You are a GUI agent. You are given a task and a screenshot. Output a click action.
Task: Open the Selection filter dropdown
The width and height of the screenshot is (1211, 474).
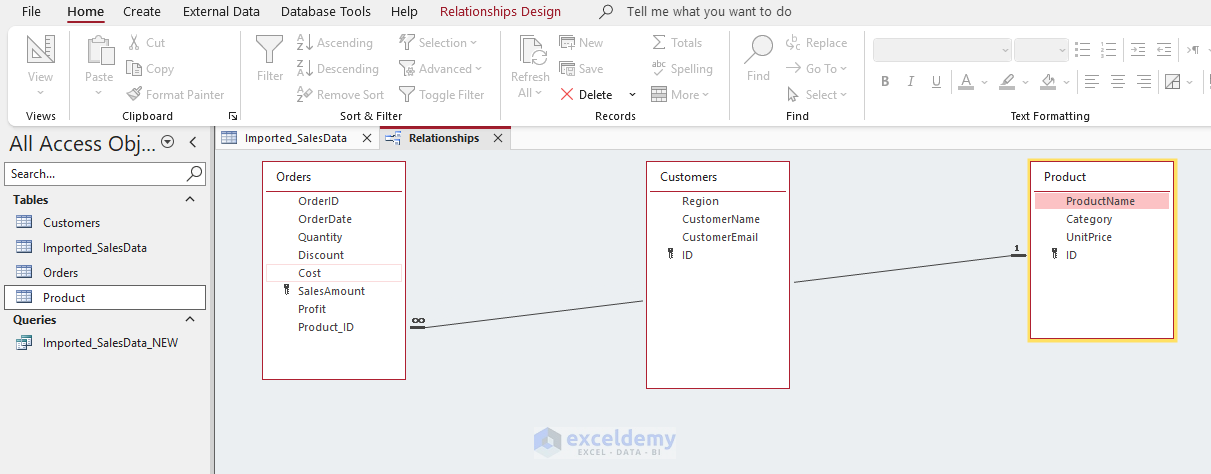tap(438, 43)
